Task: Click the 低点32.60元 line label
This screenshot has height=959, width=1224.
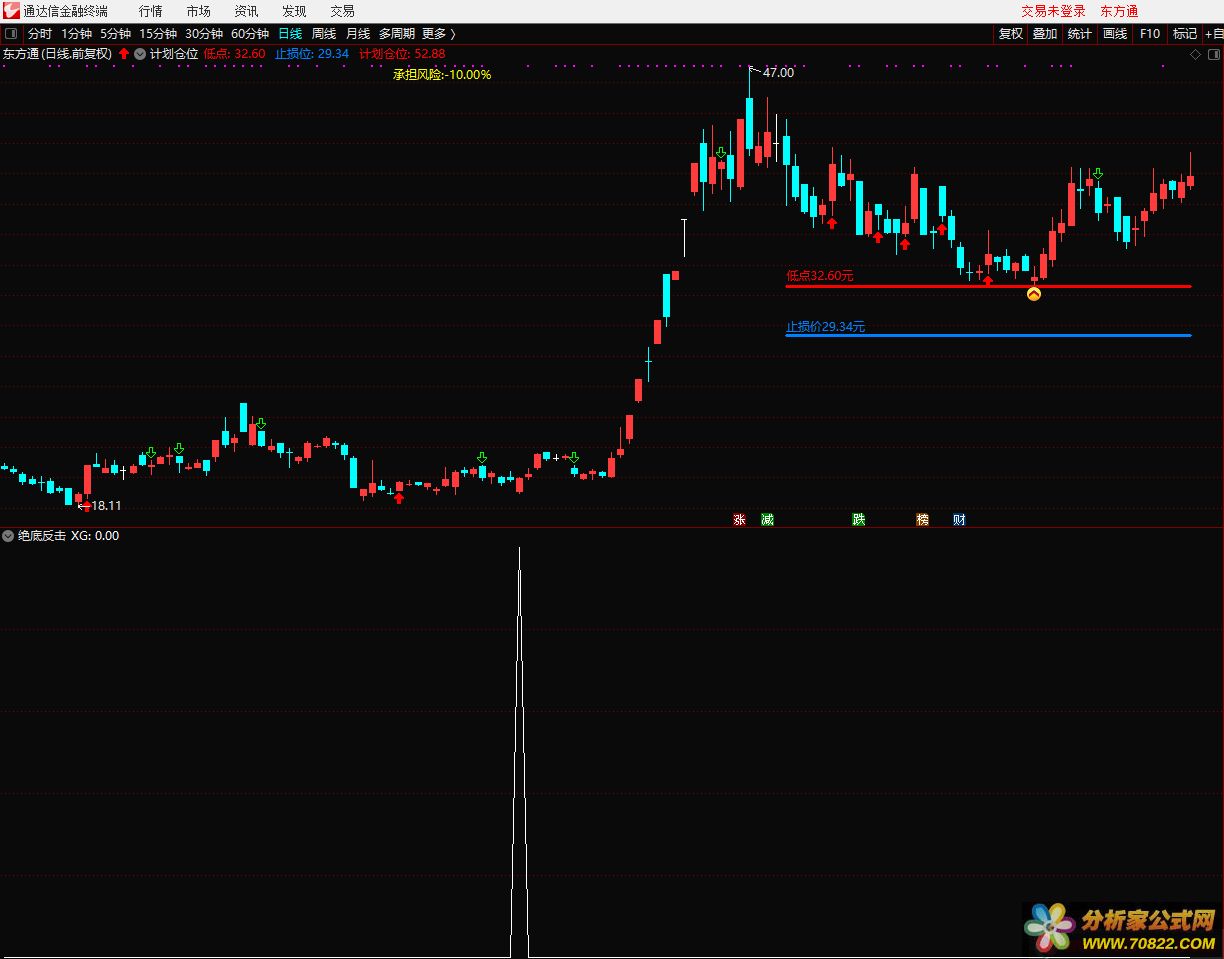Action: point(820,275)
